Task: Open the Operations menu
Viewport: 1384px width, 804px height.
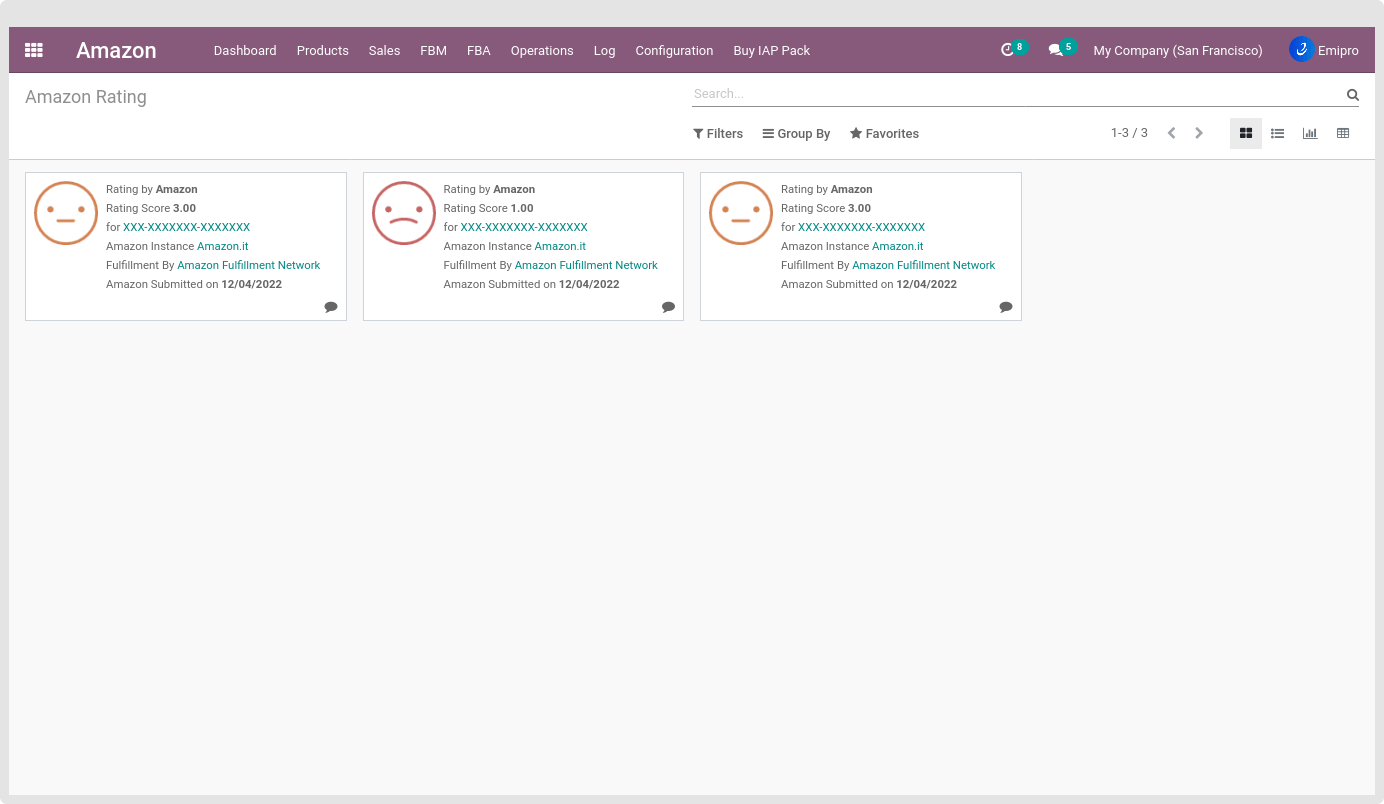Action: (542, 51)
